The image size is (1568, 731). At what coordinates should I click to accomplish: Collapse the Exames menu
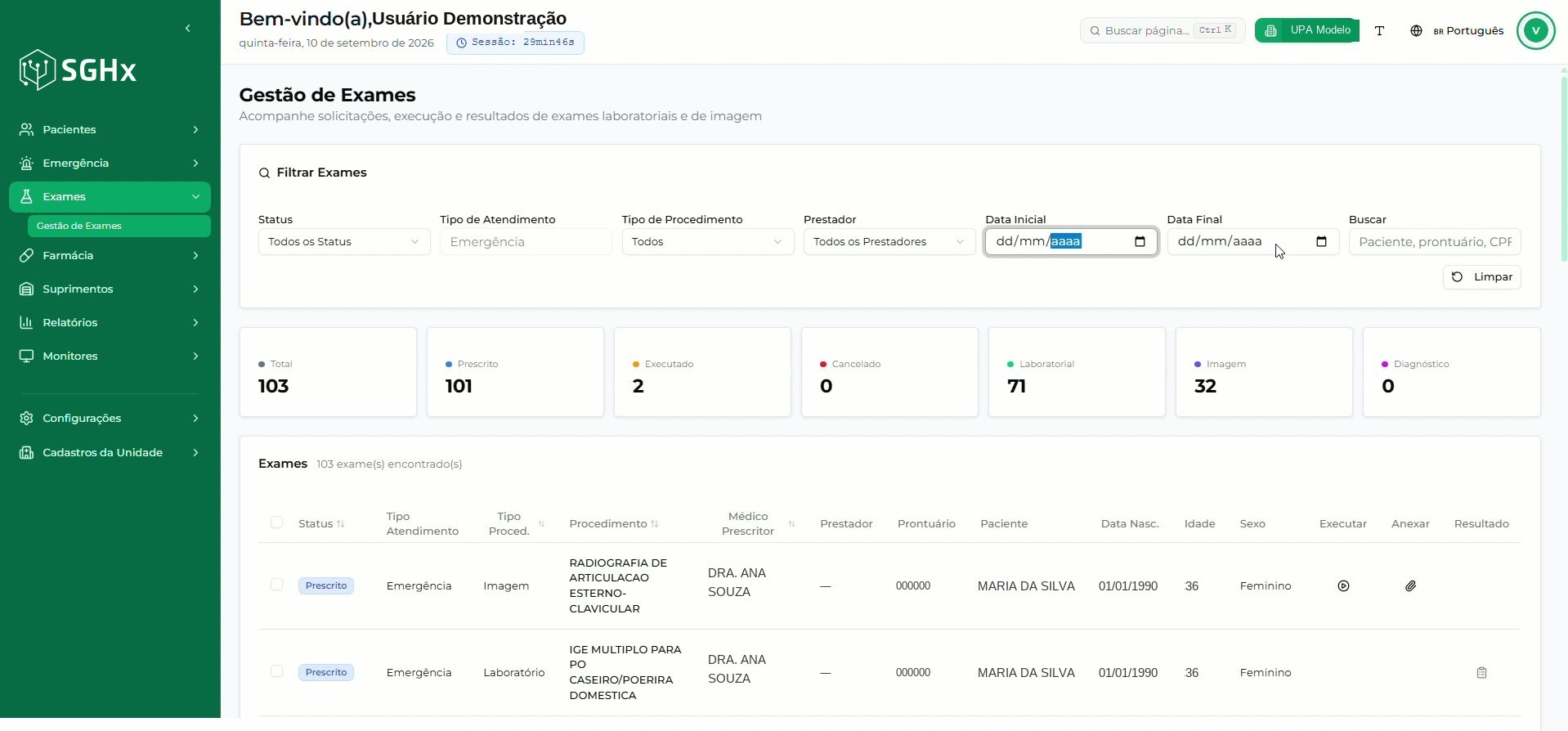(x=110, y=196)
